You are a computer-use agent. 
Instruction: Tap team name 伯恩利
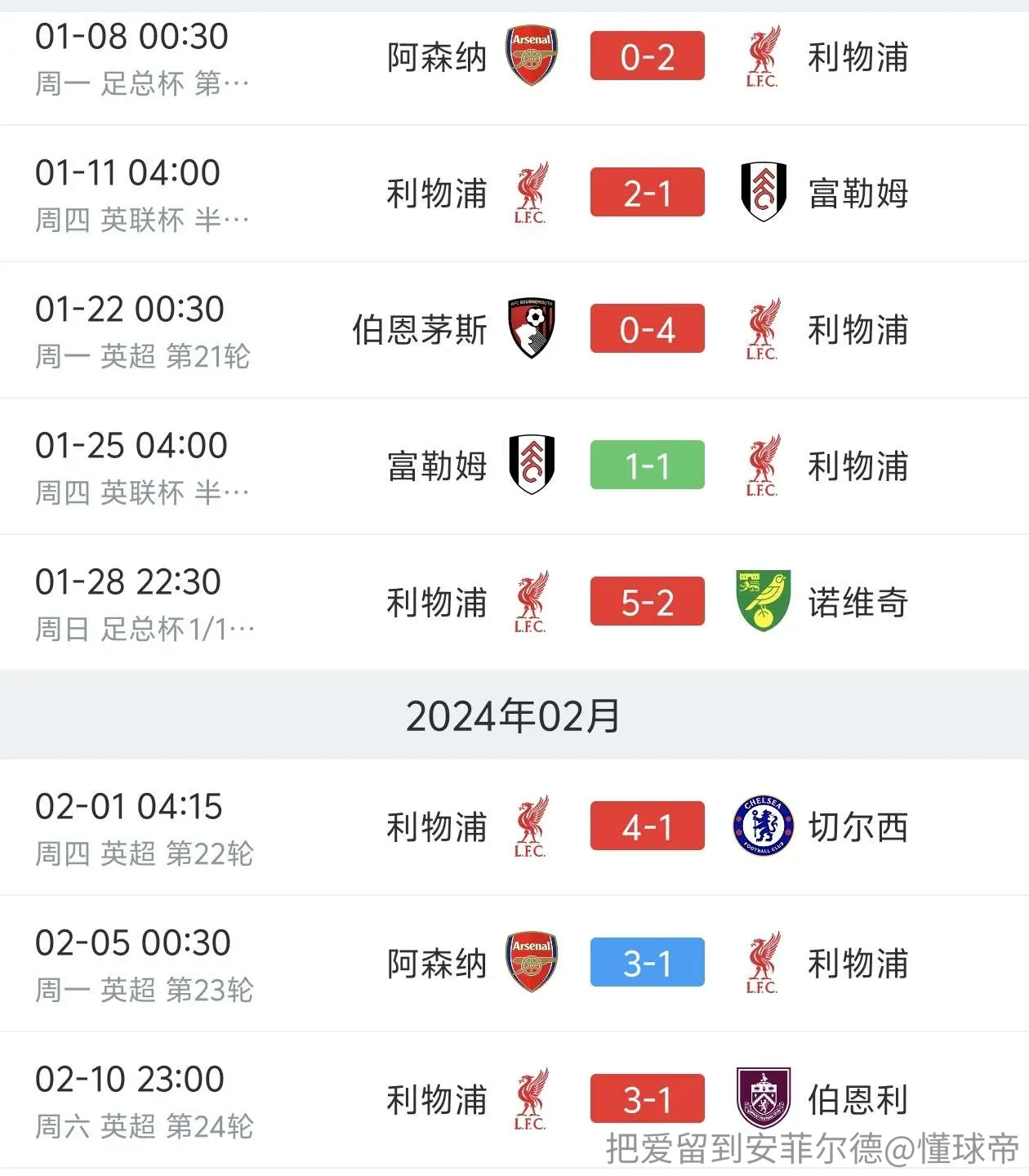pyautogui.click(x=858, y=1099)
